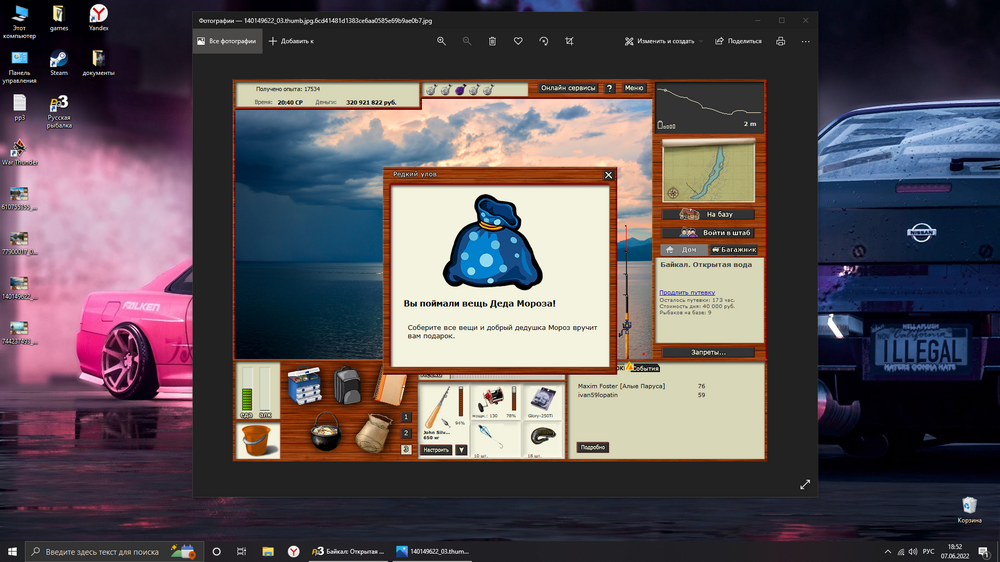Open the three-dots more options menu
The image size is (1000, 562).
pyautogui.click(x=805, y=41)
